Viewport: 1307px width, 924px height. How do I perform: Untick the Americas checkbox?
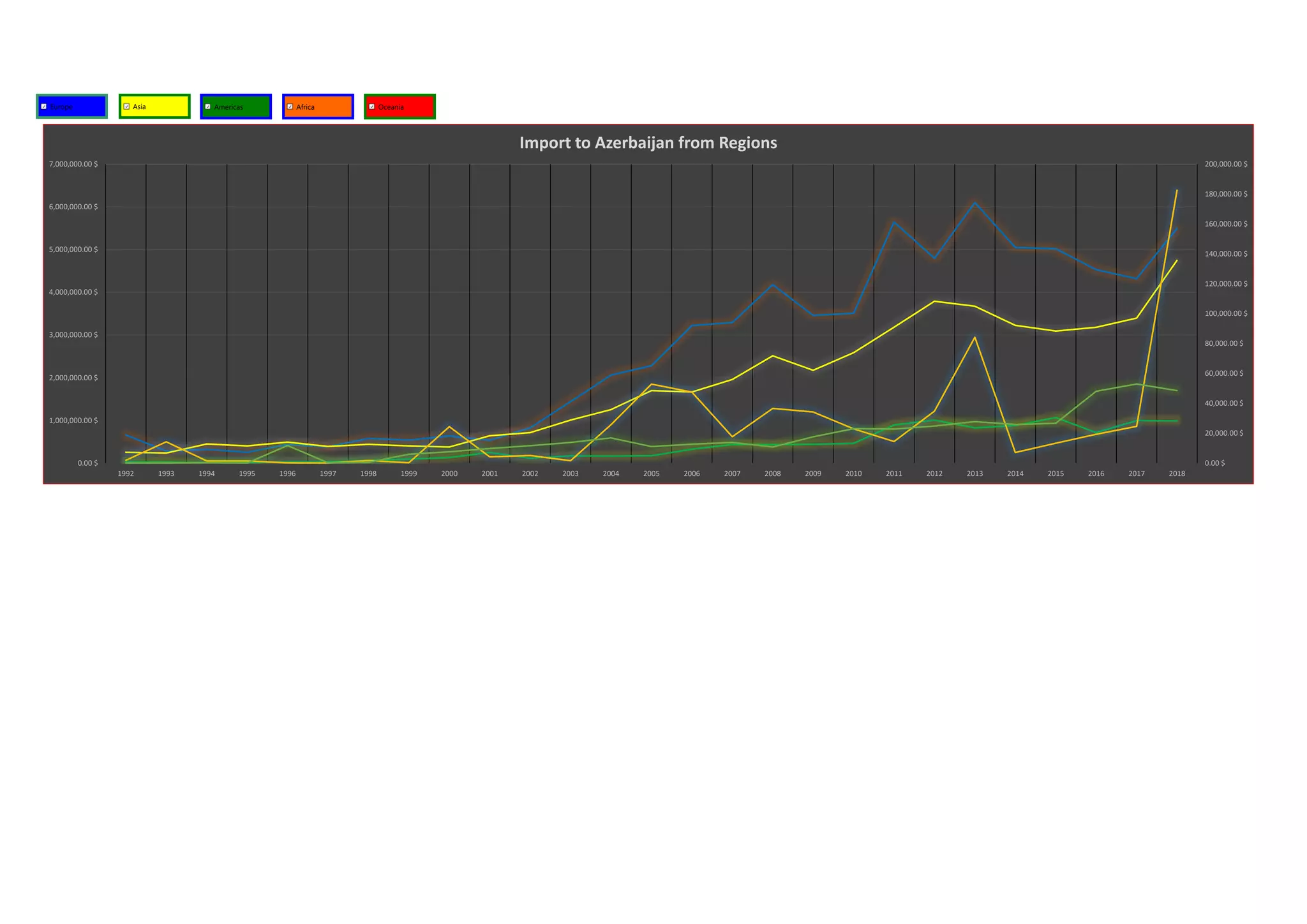coord(208,107)
